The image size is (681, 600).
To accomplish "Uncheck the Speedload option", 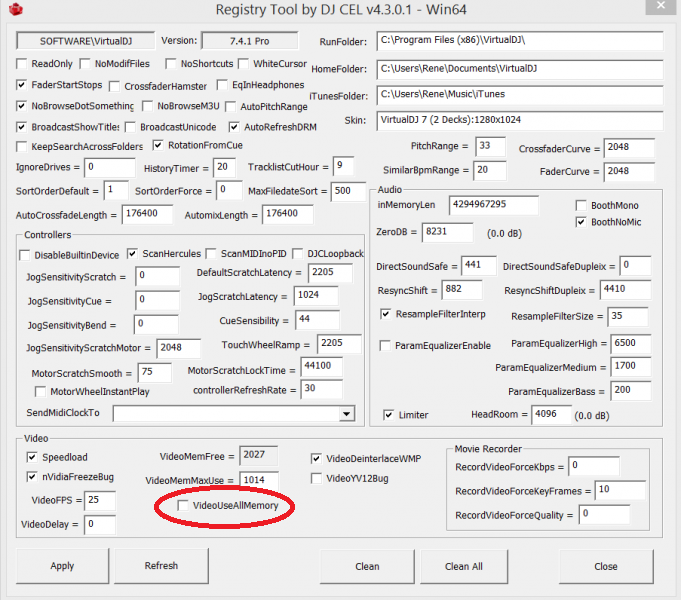I will click(x=32, y=457).
